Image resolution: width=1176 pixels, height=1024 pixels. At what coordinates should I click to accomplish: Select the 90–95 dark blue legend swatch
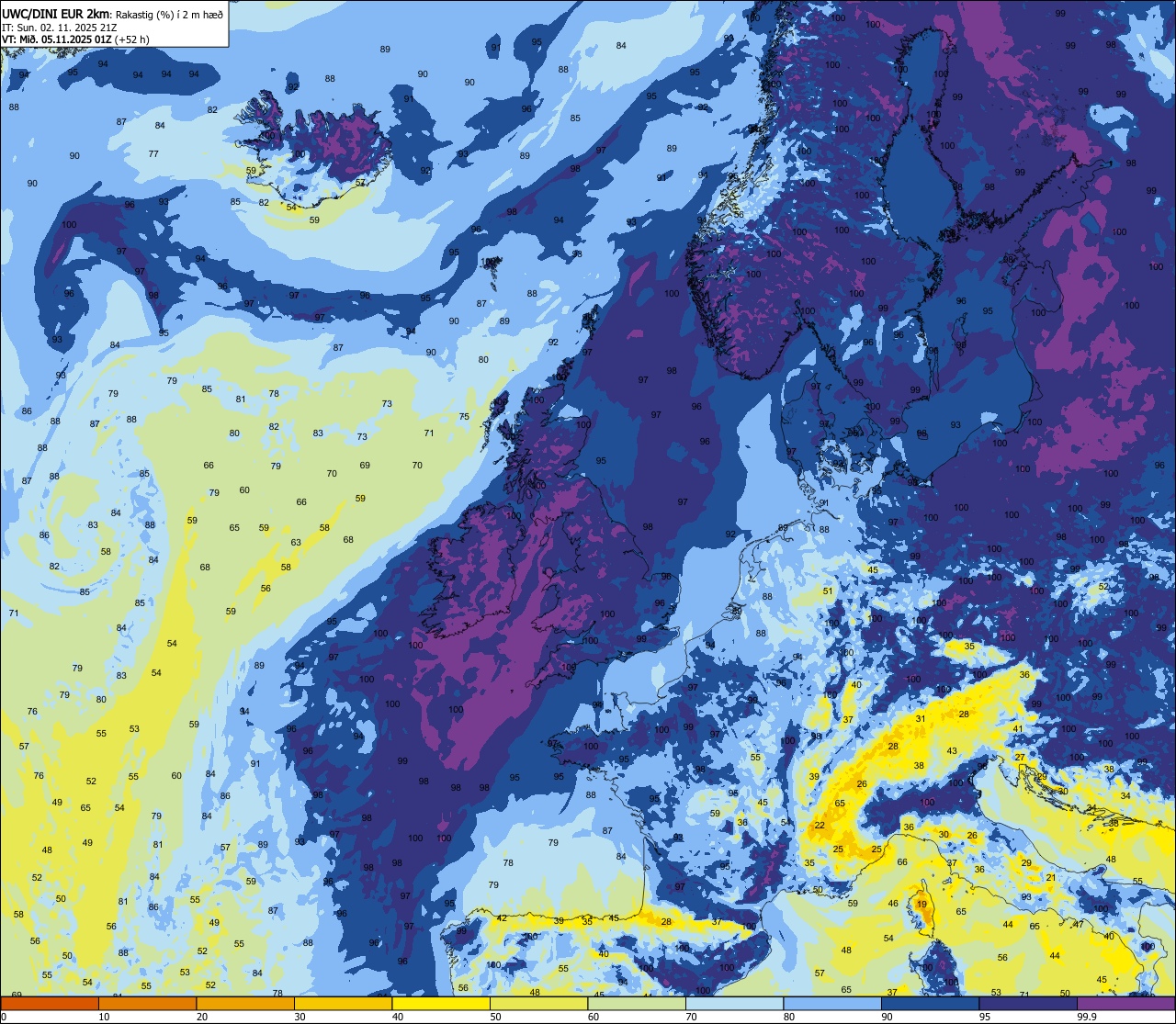coord(930,1003)
